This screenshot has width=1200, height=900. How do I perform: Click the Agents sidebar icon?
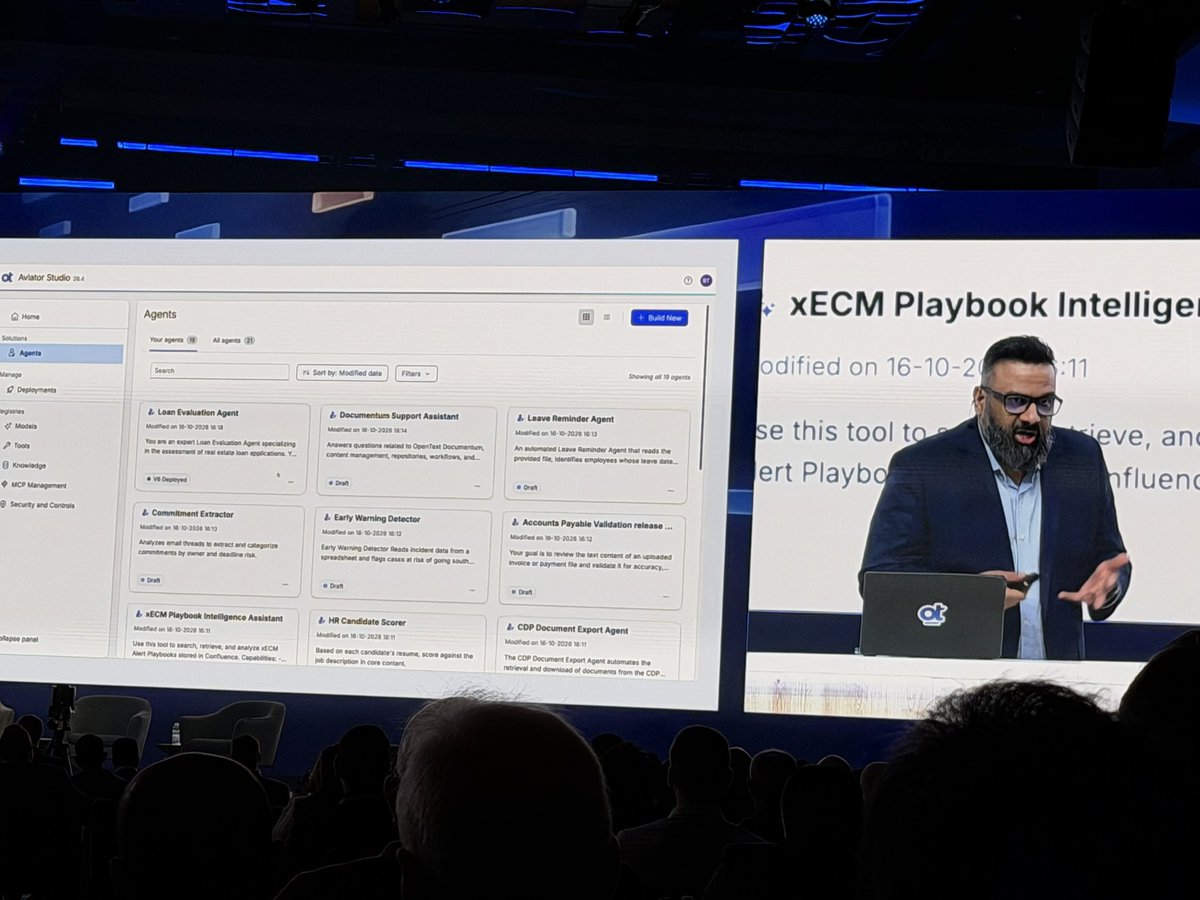12,353
